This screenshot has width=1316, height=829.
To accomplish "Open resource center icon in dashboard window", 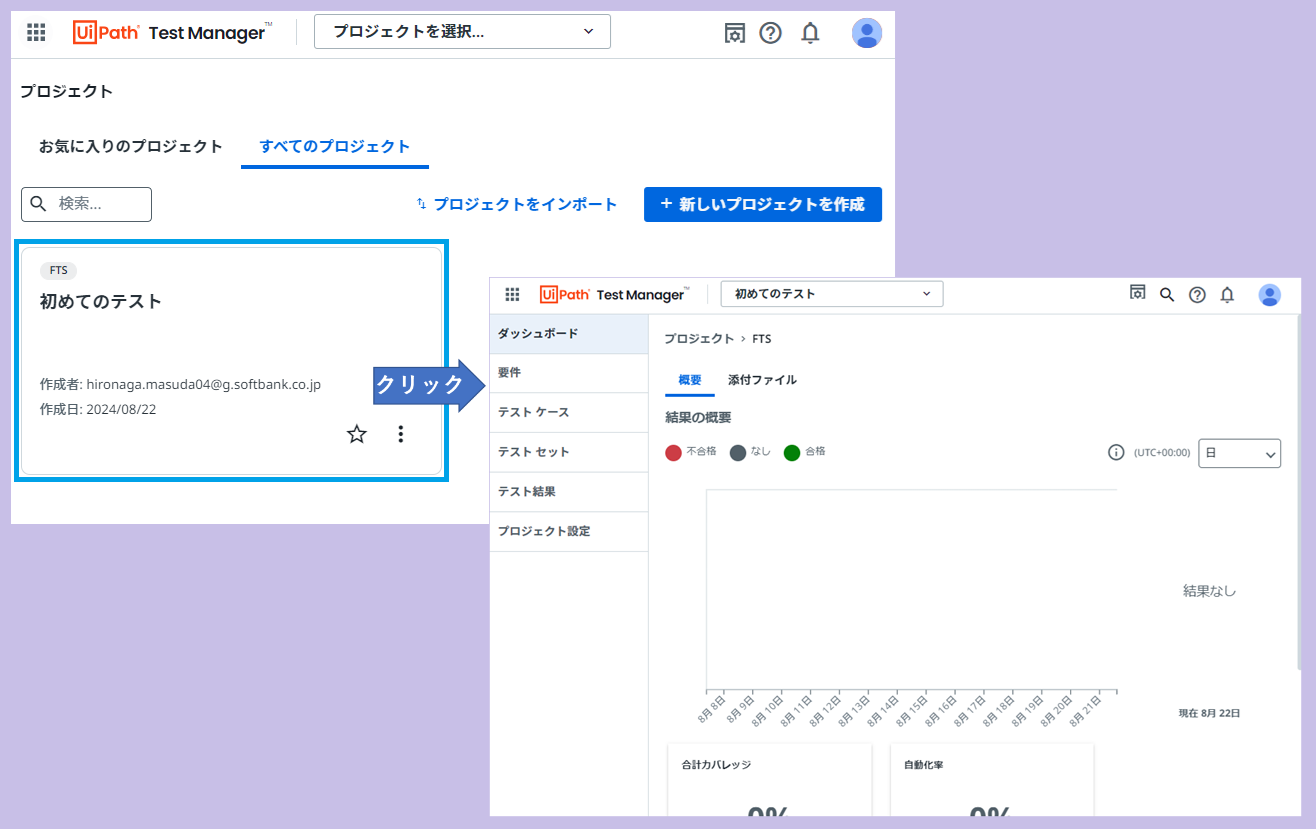I will click(x=1137, y=293).
